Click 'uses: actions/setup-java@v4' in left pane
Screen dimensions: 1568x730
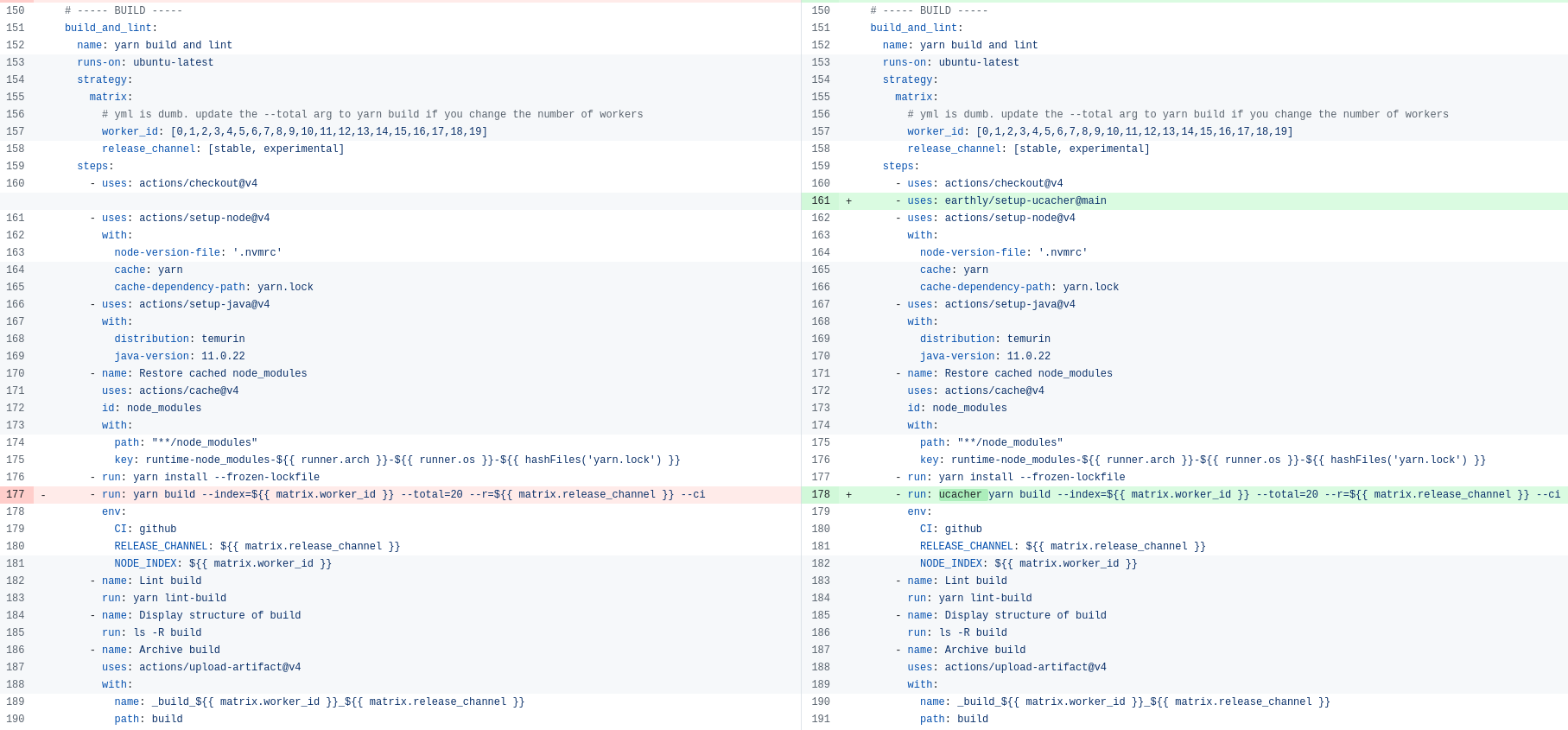point(186,304)
